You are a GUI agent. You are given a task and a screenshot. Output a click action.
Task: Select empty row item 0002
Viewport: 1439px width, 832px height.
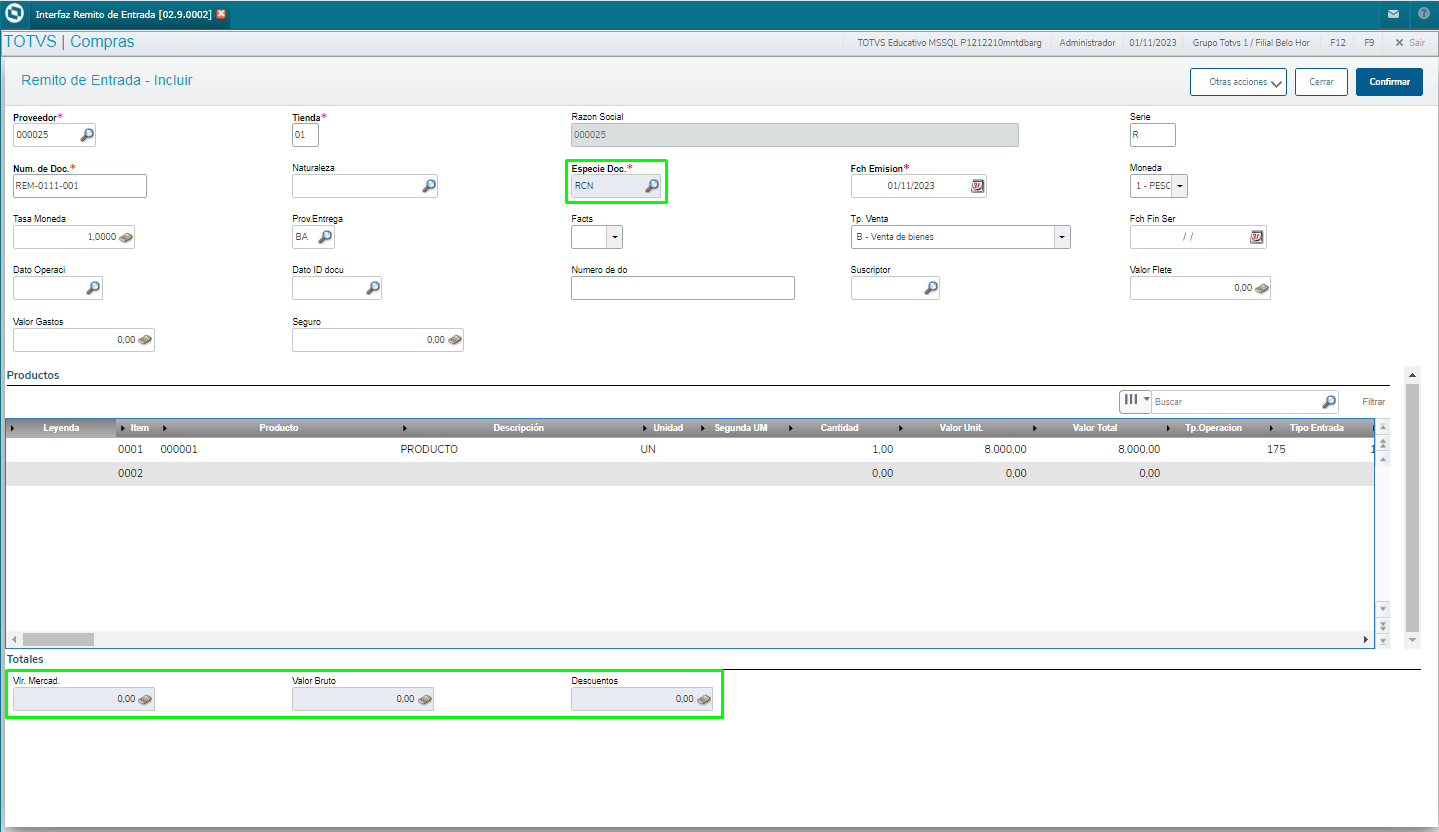(689, 473)
